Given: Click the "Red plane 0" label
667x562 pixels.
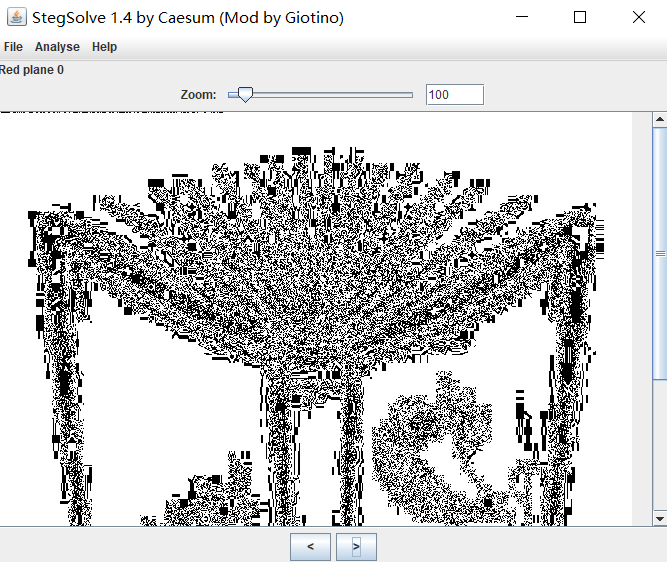Looking at the screenshot, I should click(32, 70).
